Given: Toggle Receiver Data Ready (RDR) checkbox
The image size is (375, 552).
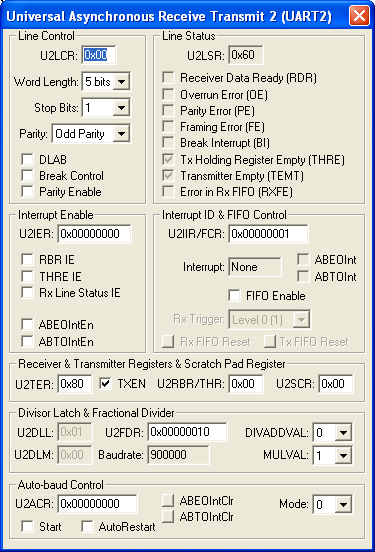Looking at the screenshot, I should 168,77.
